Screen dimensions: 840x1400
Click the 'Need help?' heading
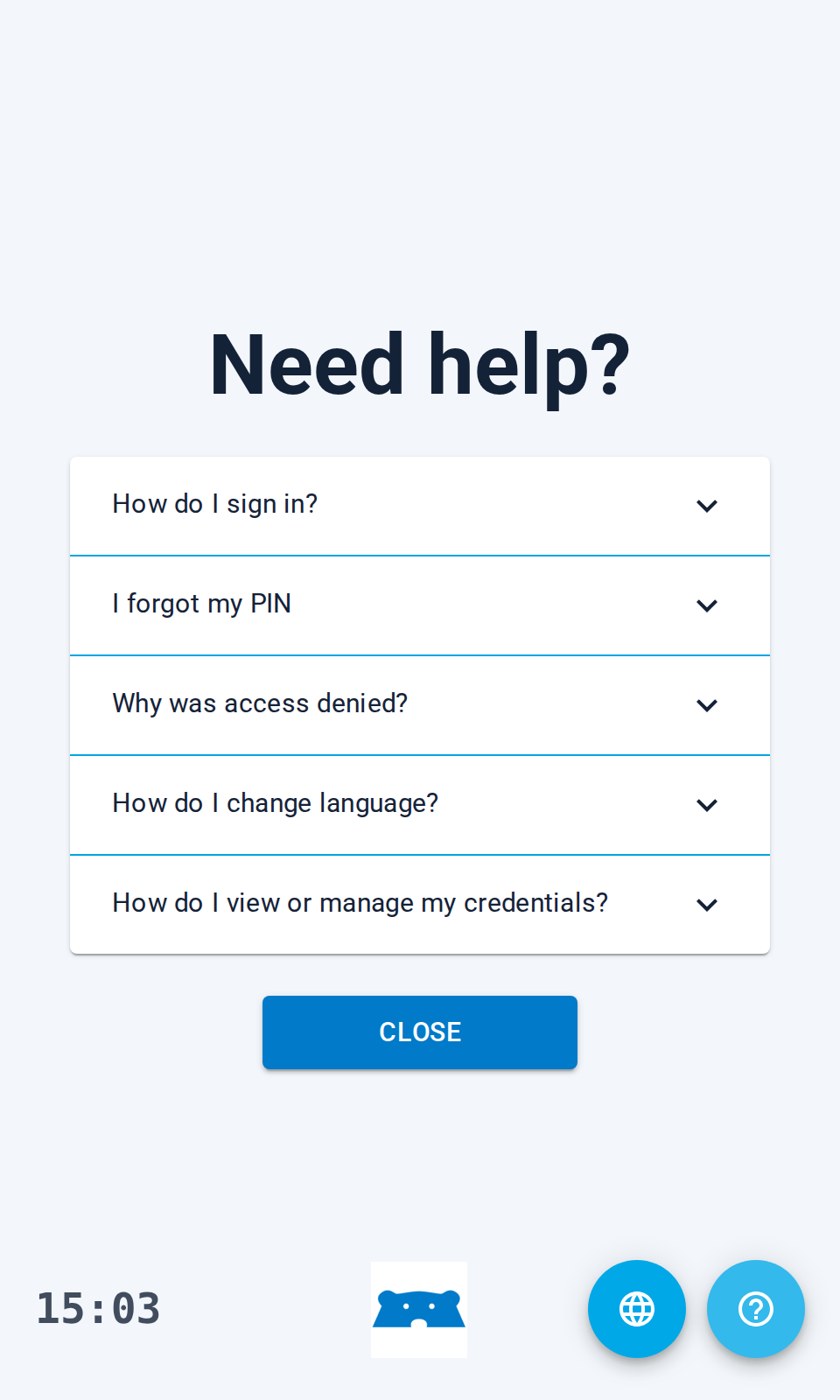coord(420,366)
